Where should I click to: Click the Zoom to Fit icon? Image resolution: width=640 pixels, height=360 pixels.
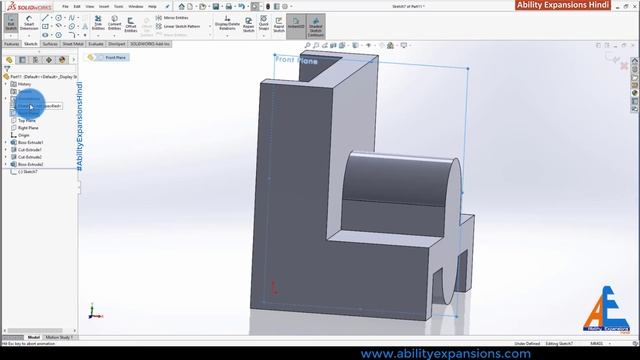click(x=307, y=46)
